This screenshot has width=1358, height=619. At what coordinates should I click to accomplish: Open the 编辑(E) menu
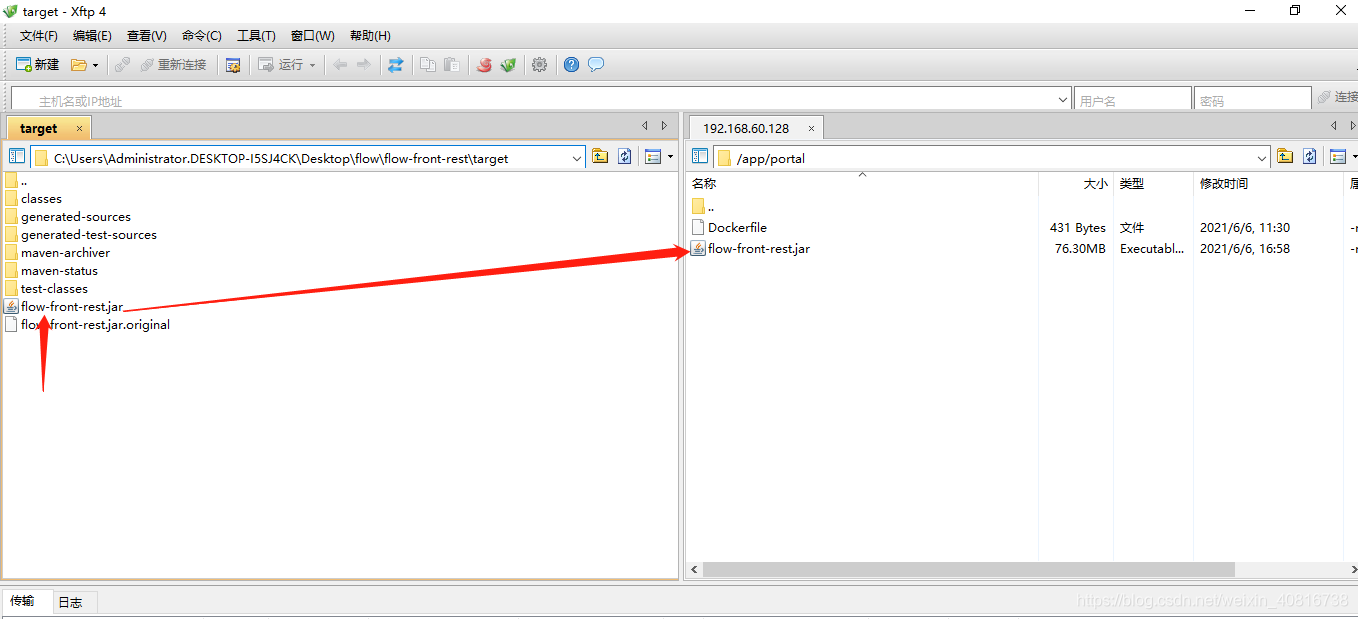92,36
